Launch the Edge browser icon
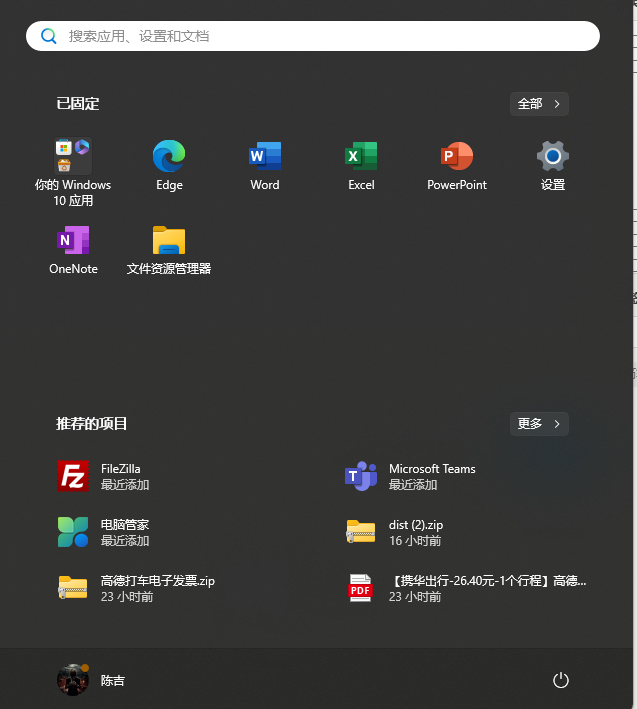 tap(169, 156)
